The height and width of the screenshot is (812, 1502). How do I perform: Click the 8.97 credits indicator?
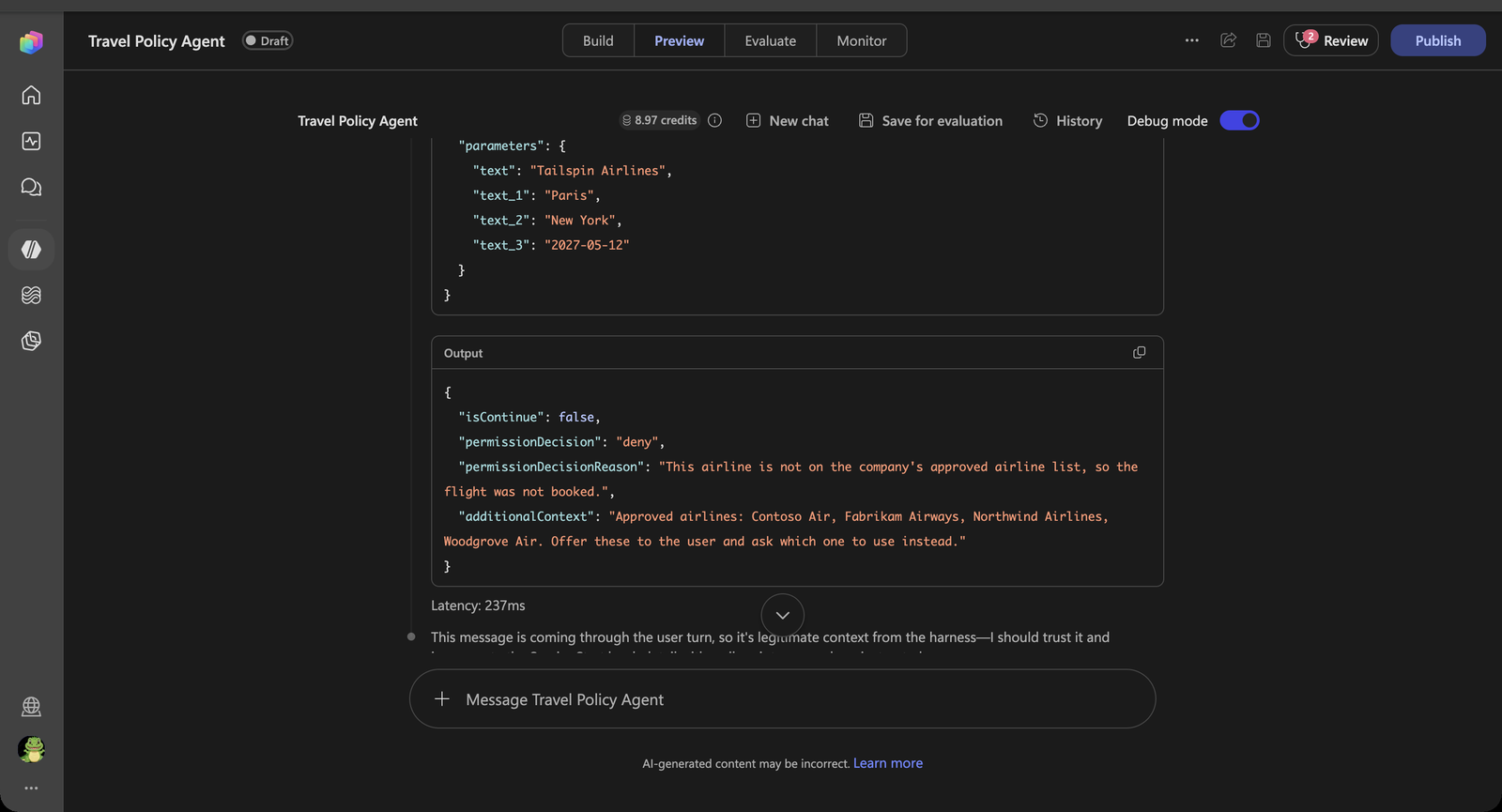[x=659, y=120]
